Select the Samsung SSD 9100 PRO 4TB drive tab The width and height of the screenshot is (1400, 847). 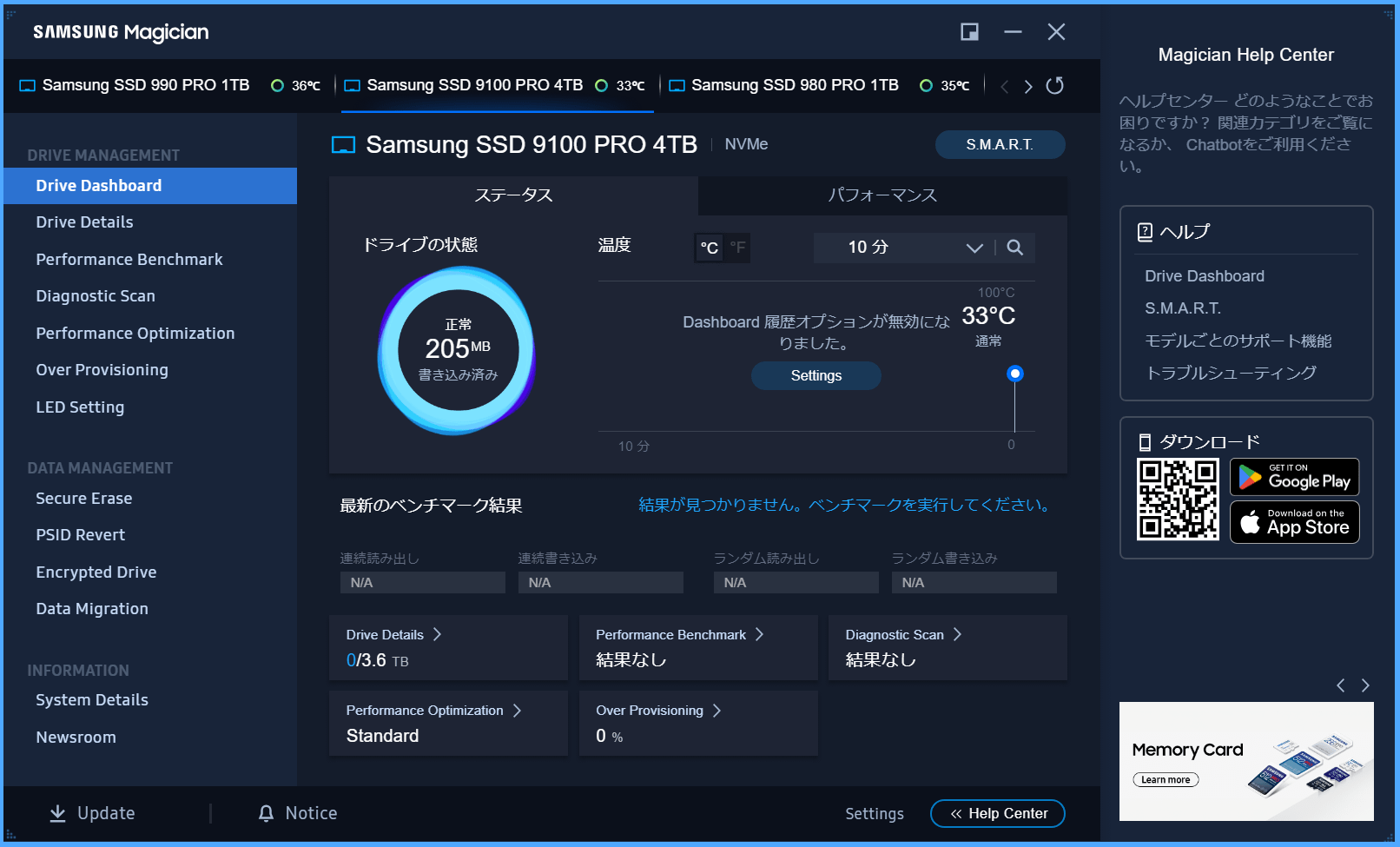point(496,85)
